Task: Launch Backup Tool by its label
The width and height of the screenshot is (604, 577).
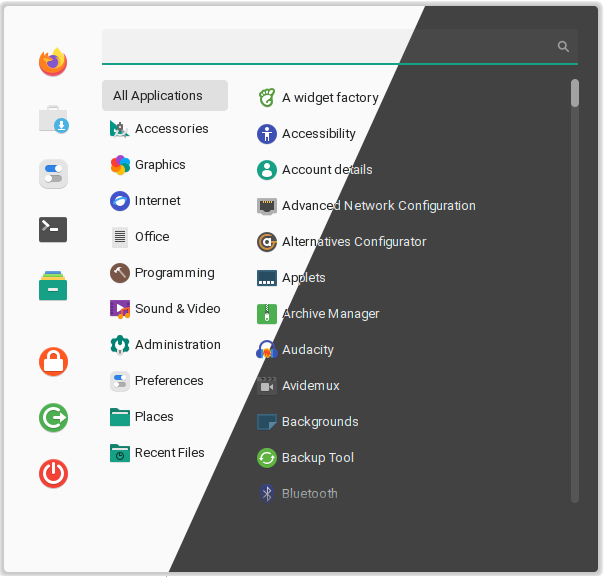Action: (318, 458)
